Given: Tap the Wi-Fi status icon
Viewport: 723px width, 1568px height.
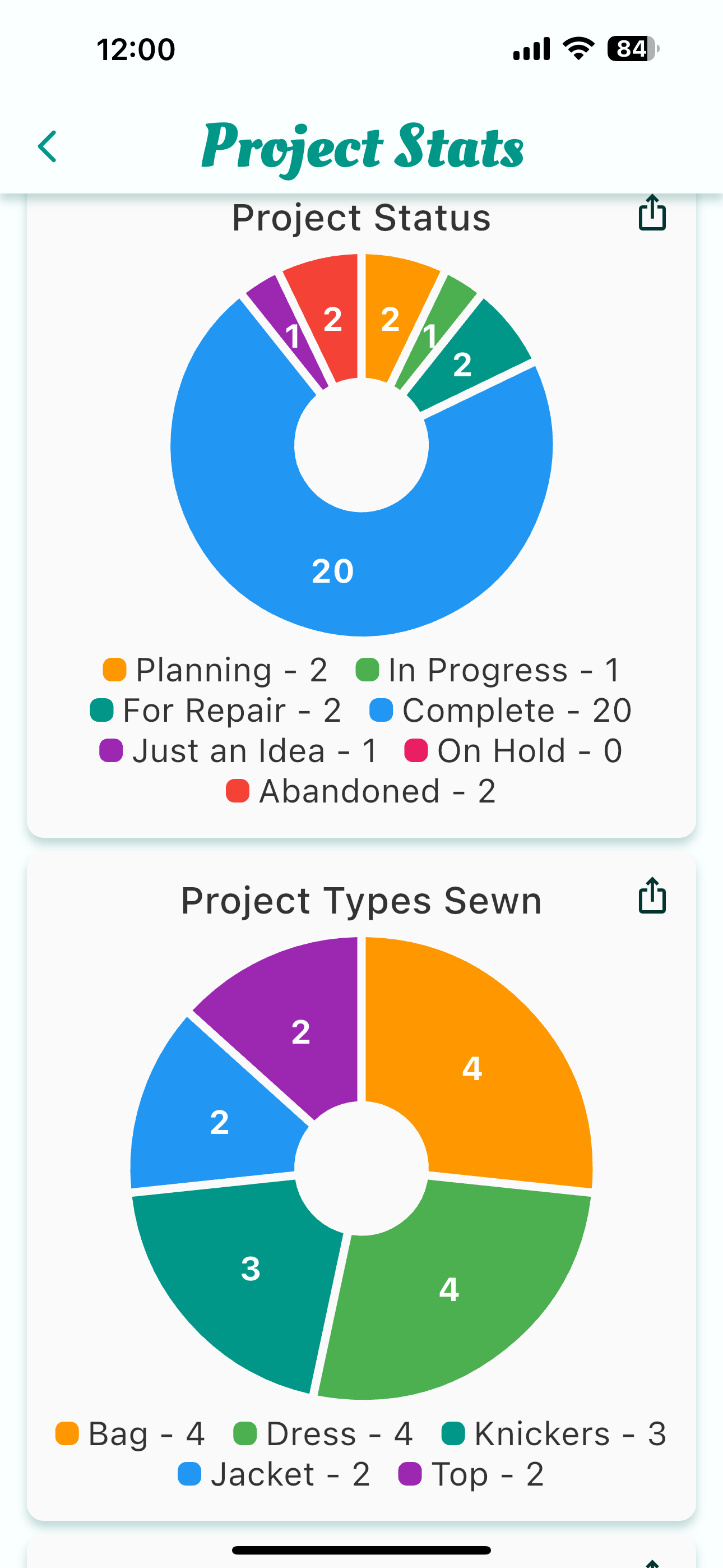Looking at the screenshot, I should coord(578,49).
